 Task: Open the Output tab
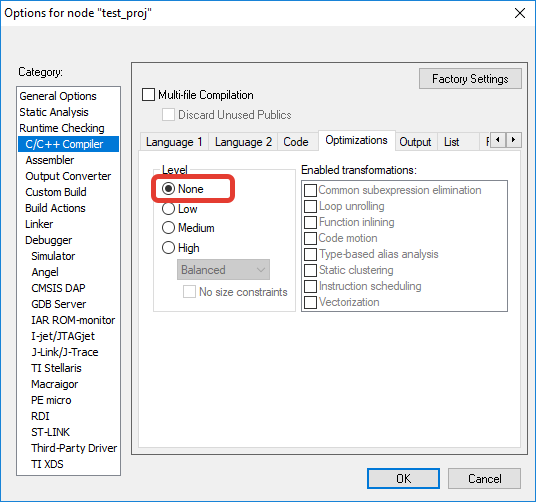click(415, 142)
